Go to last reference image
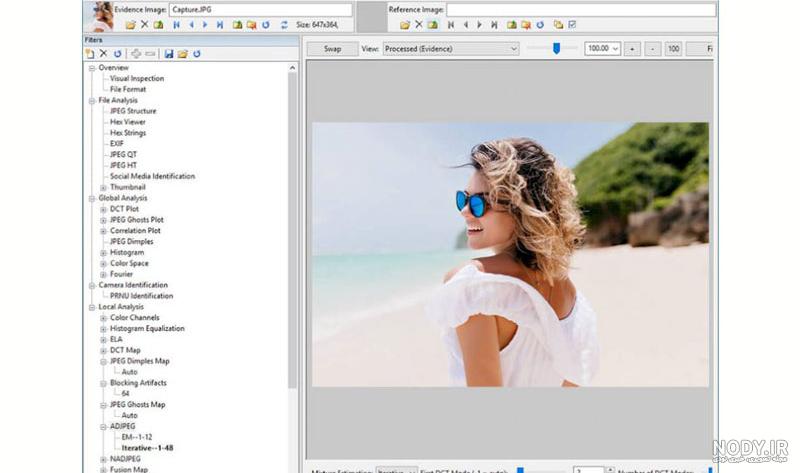Viewport: 800px width, 473px height. tap(494, 24)
